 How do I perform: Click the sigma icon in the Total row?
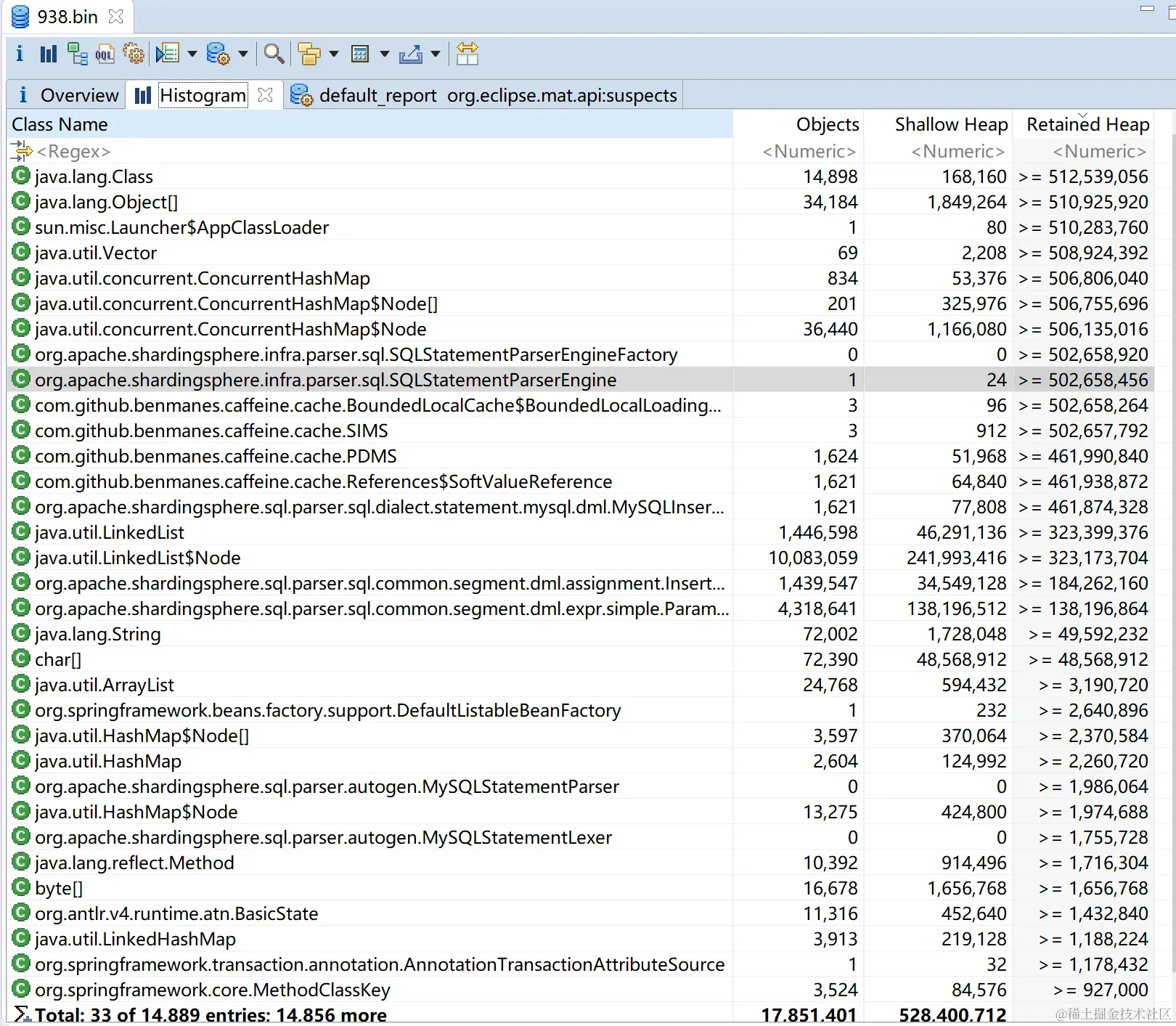click(22, 1014)
